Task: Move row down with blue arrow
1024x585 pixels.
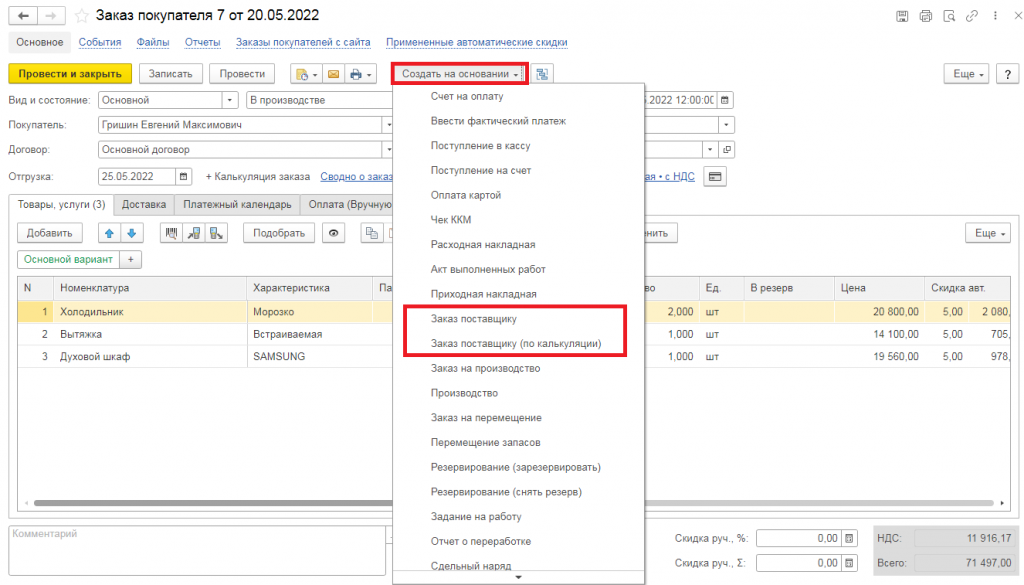Action: pos(131,233)
